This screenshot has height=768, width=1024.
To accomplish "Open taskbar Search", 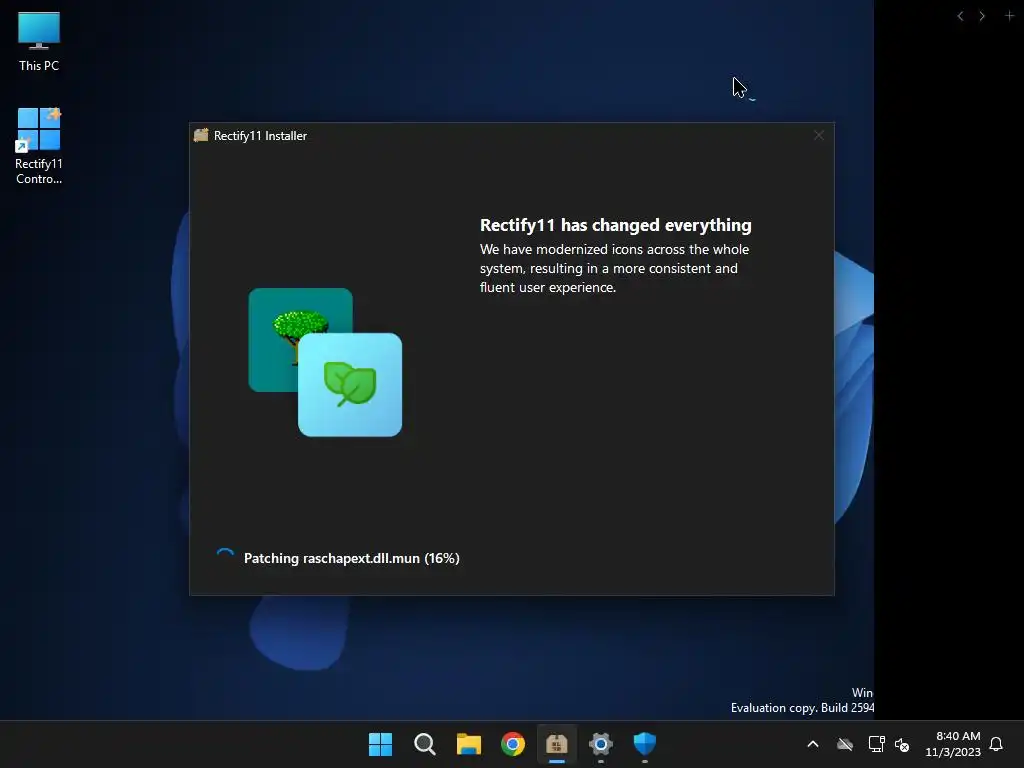I will point(424,744).
